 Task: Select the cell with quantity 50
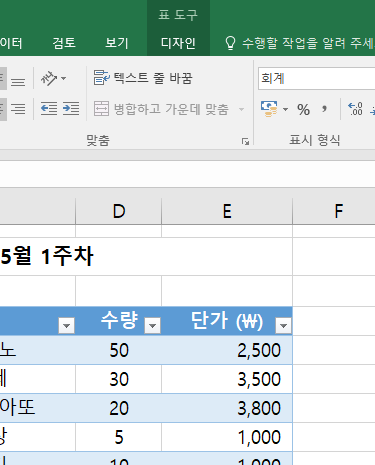119,350
